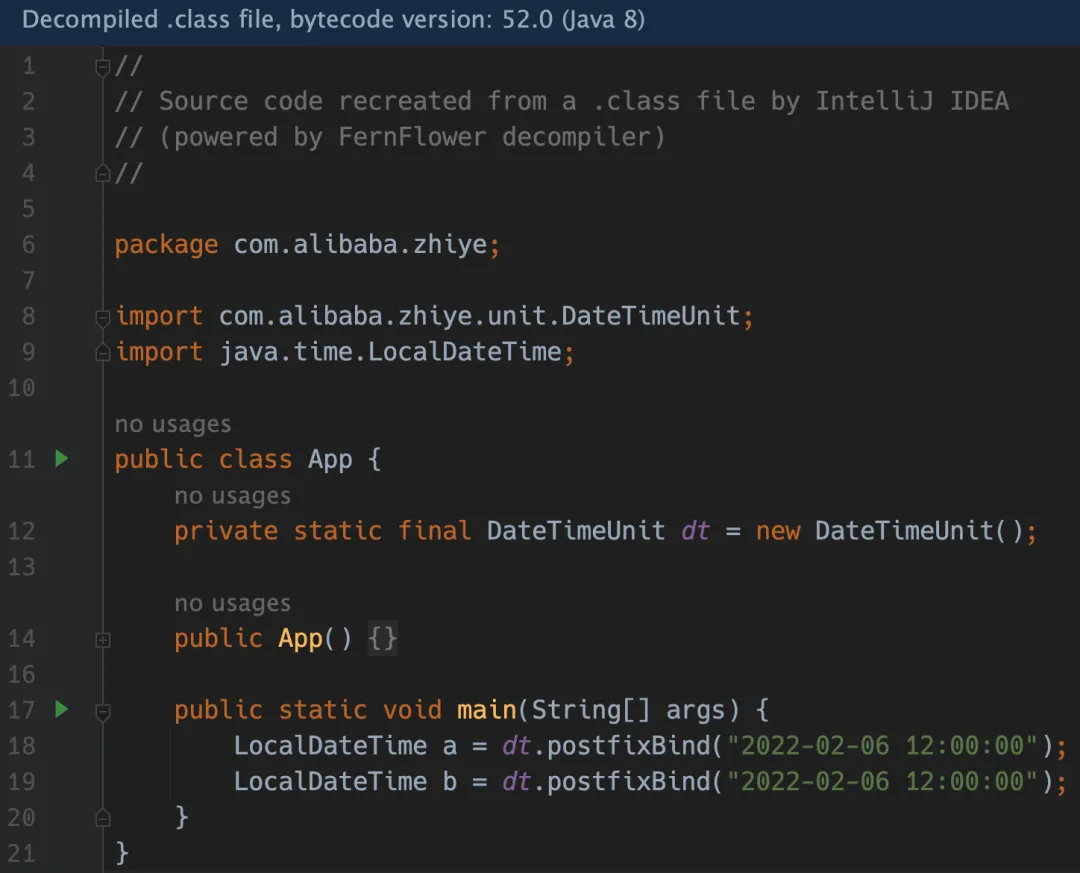Click 'public static void' modifiers on line 17
Screen dimensions: 1080x873
click(307, 710)
